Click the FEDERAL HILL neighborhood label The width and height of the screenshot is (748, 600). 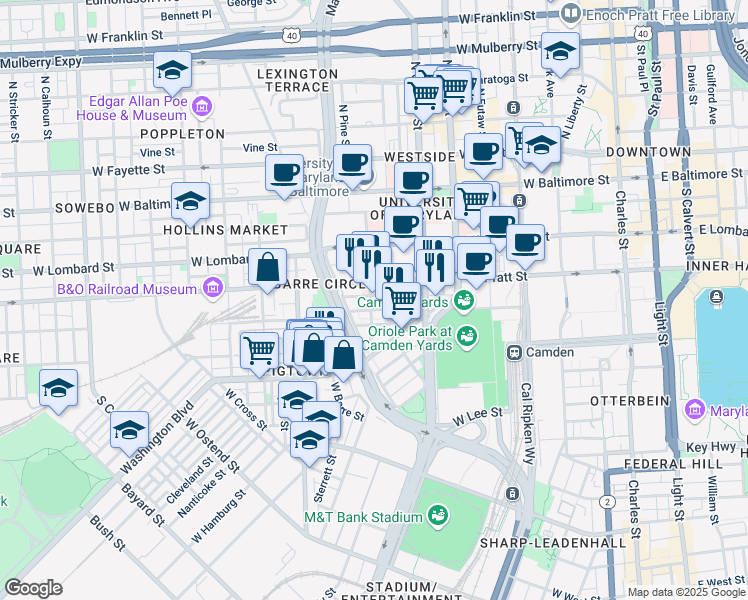[673, 464]
